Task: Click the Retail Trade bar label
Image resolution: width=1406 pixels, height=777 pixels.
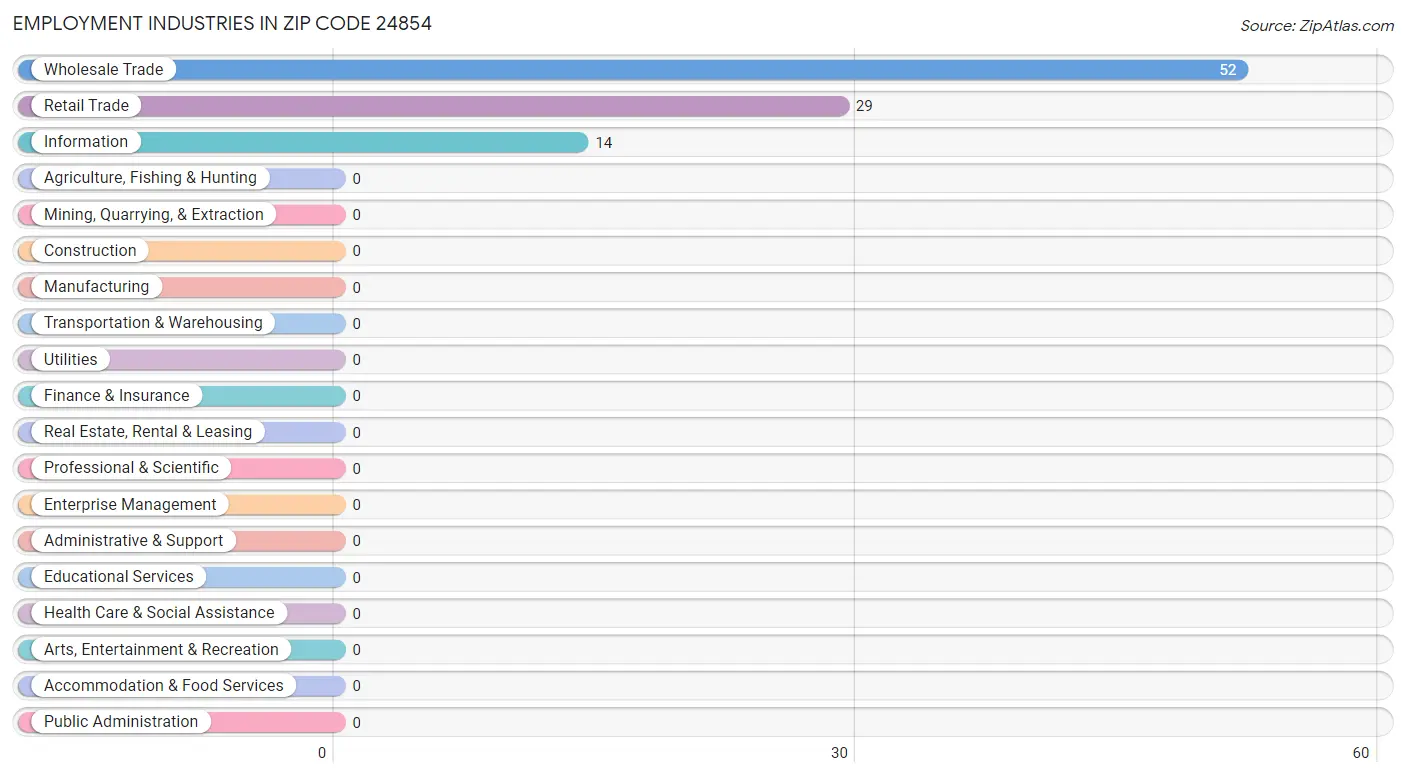Action: tap(86, 106)
